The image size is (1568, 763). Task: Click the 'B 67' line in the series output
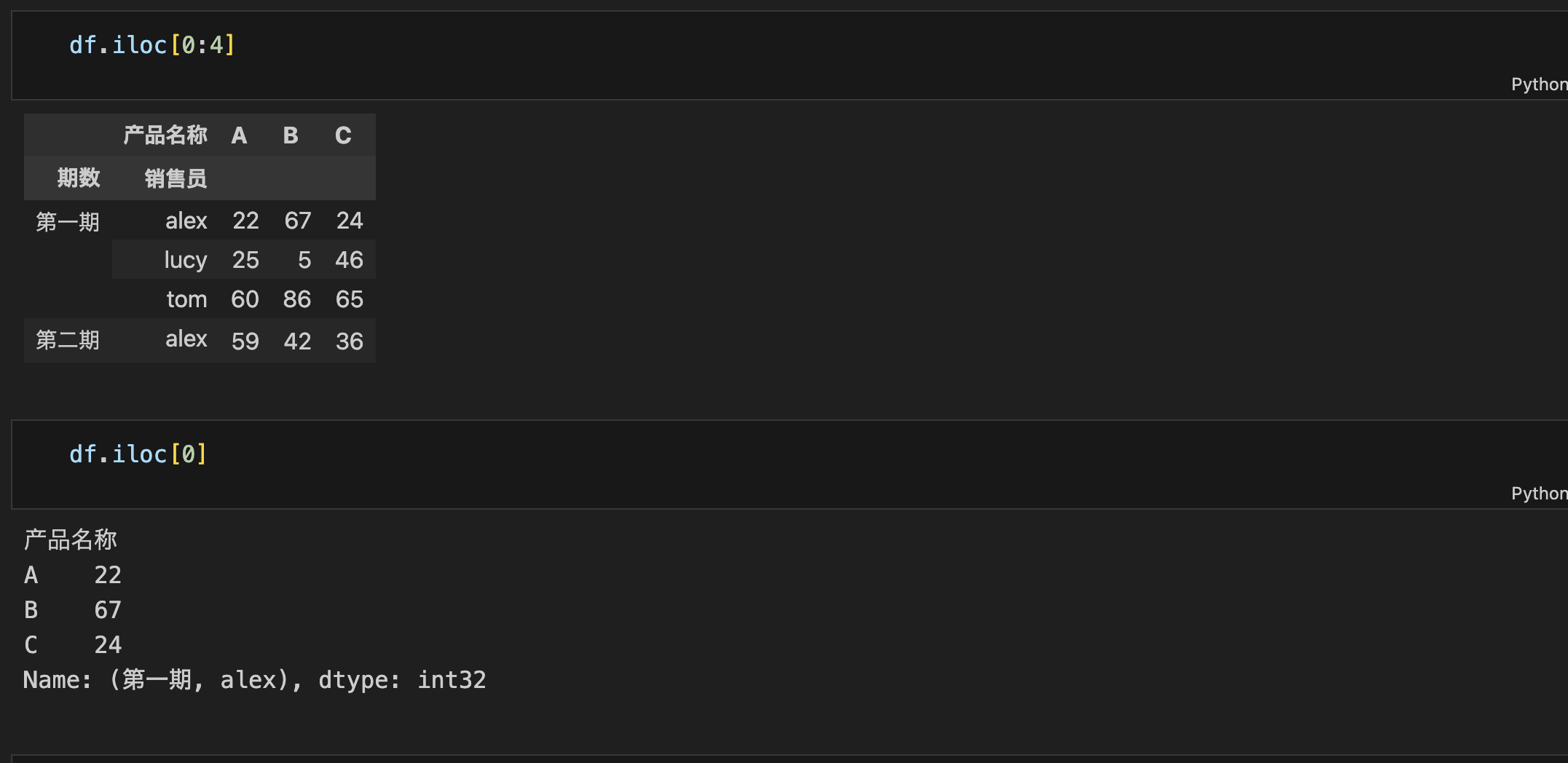[x=73, y=610]
